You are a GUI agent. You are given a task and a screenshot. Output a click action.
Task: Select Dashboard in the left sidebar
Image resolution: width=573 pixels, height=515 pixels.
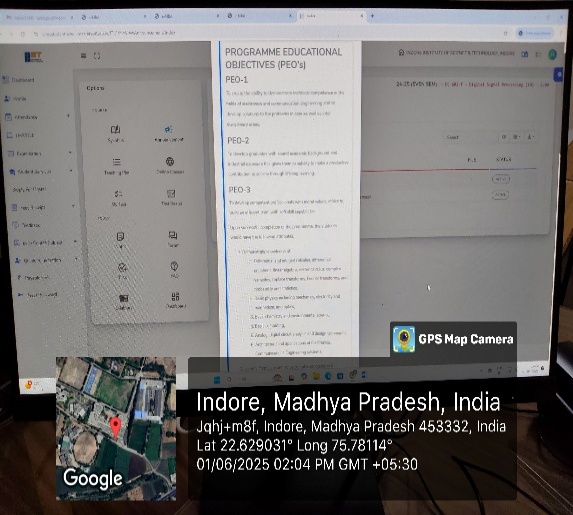point(19,80)
